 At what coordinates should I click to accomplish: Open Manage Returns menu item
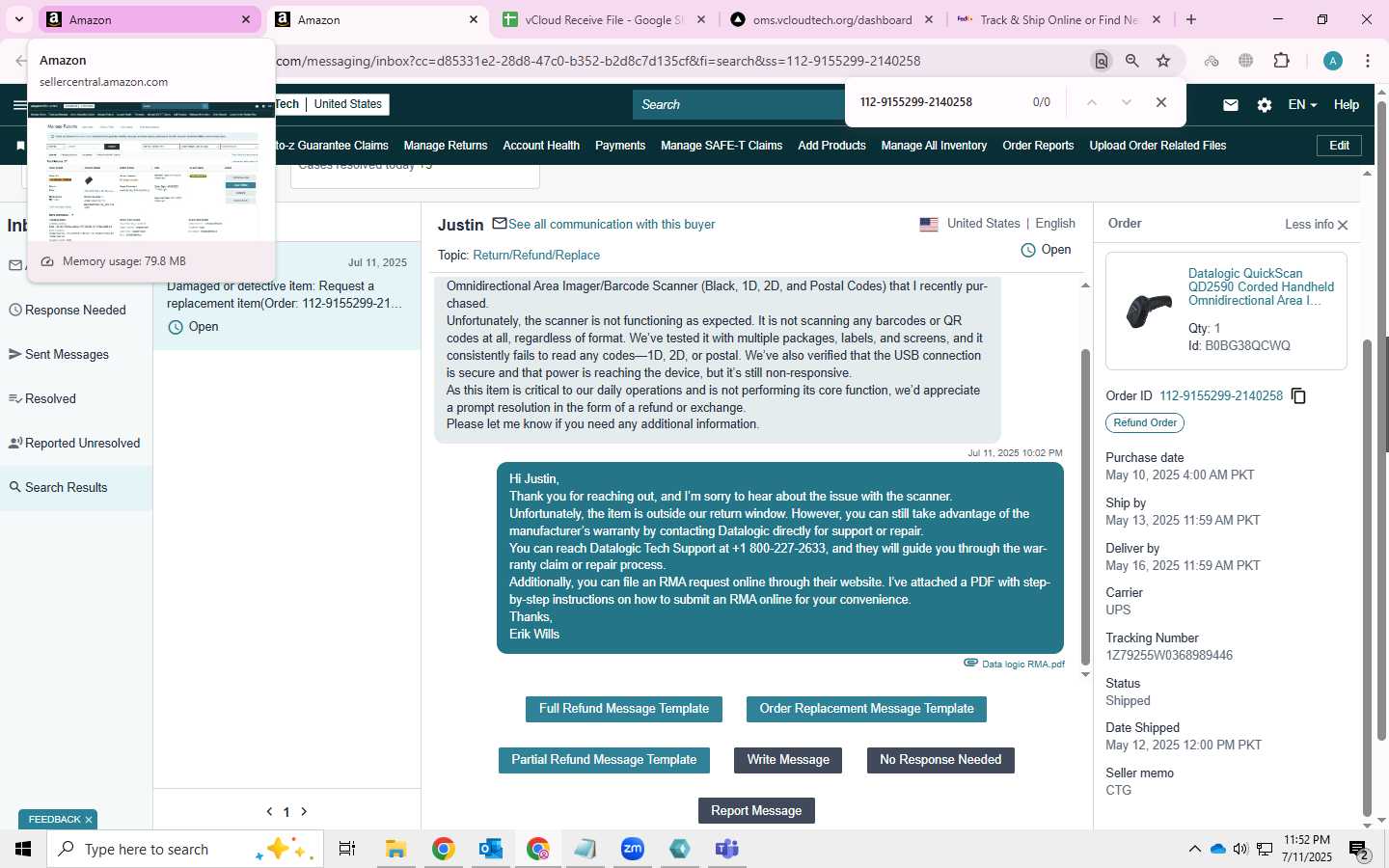point(446,146)
